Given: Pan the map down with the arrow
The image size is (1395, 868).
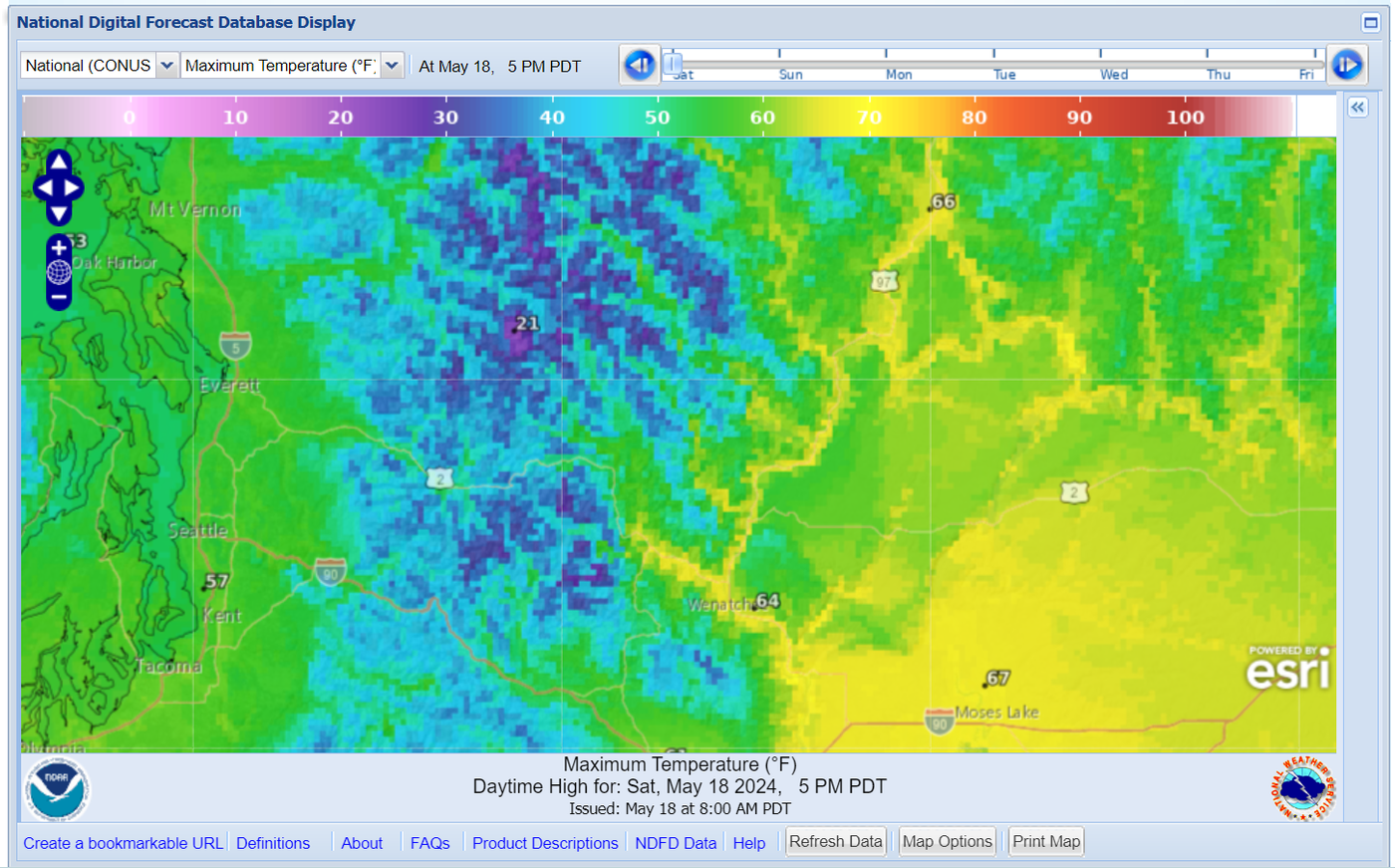Looking at the screenshot, I should (x=59, y=213).
